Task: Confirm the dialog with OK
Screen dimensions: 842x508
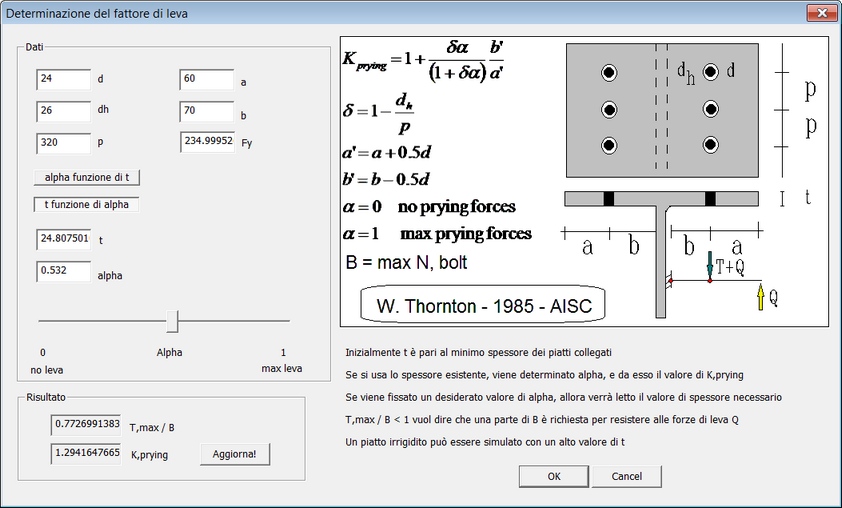Action: tap(554, 477)
